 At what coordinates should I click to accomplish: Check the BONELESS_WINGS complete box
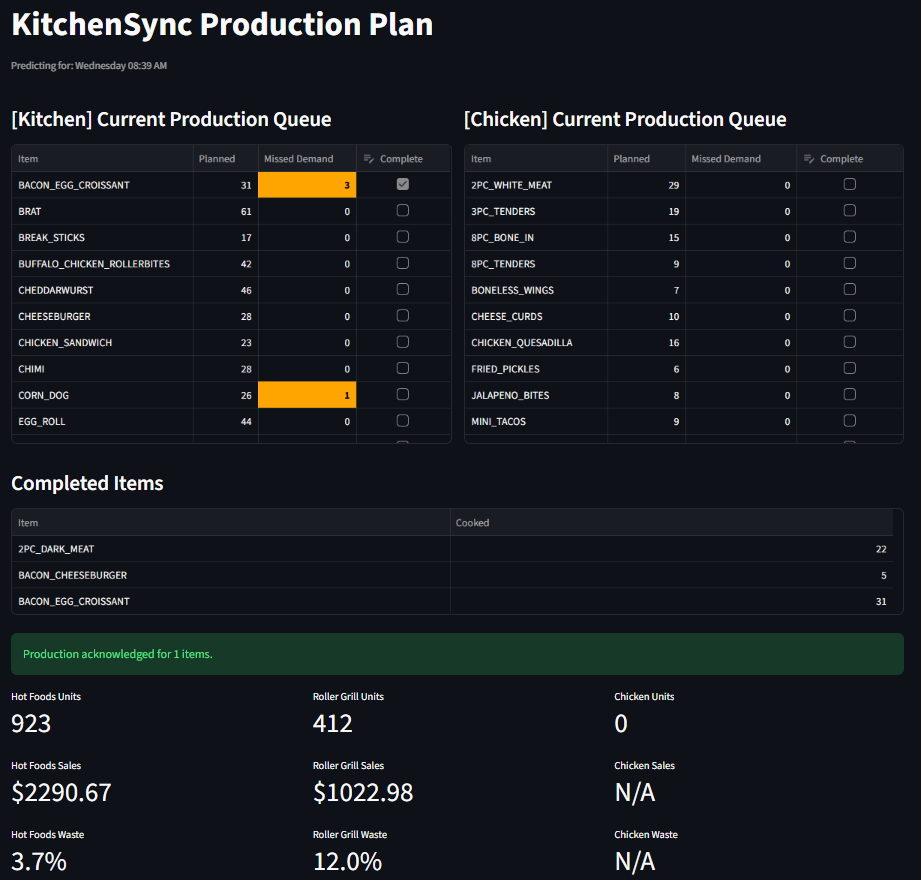point(849,289)
